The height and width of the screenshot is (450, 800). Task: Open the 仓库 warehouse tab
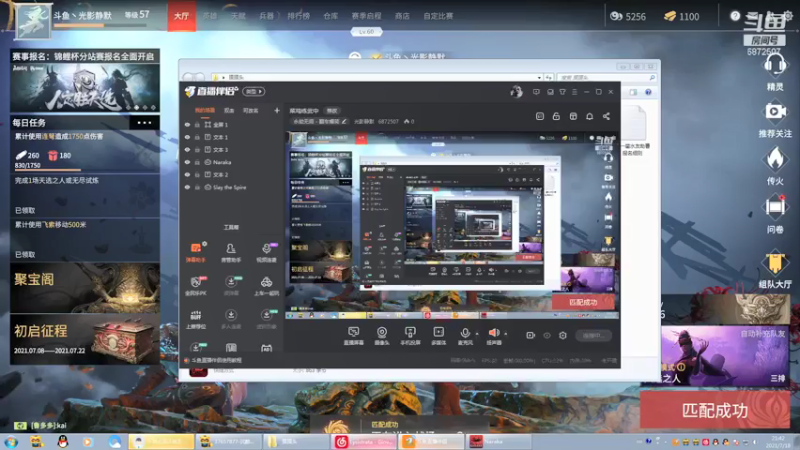(x=331, y=16)
